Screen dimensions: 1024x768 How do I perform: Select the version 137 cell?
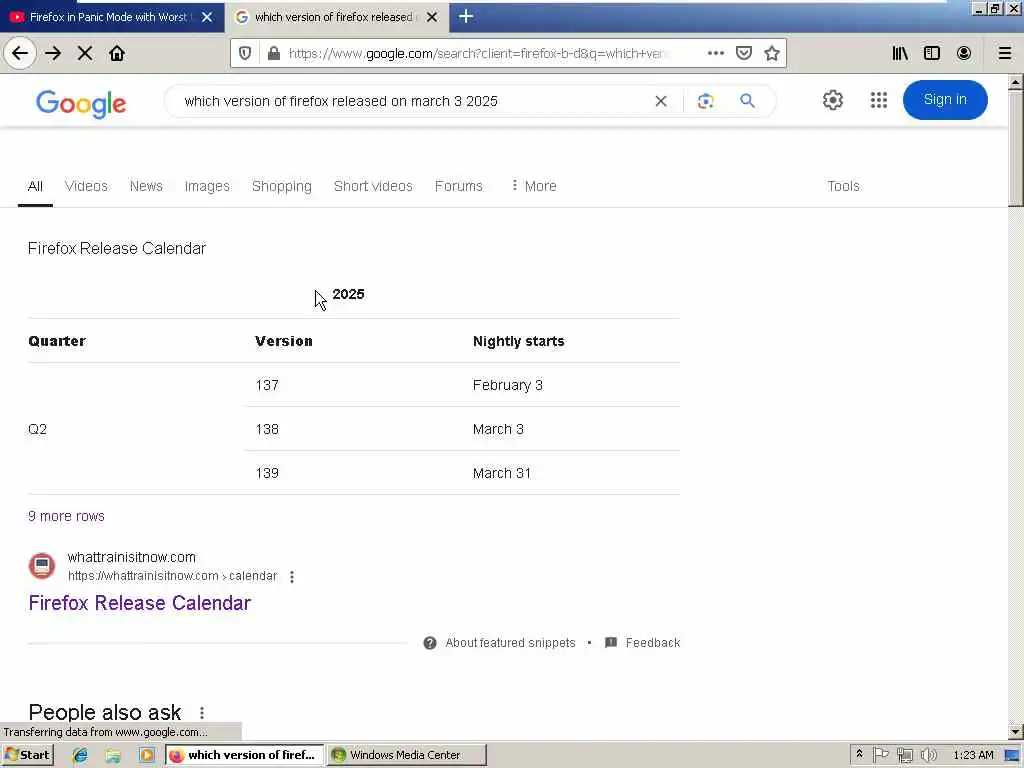pos(267,385)
